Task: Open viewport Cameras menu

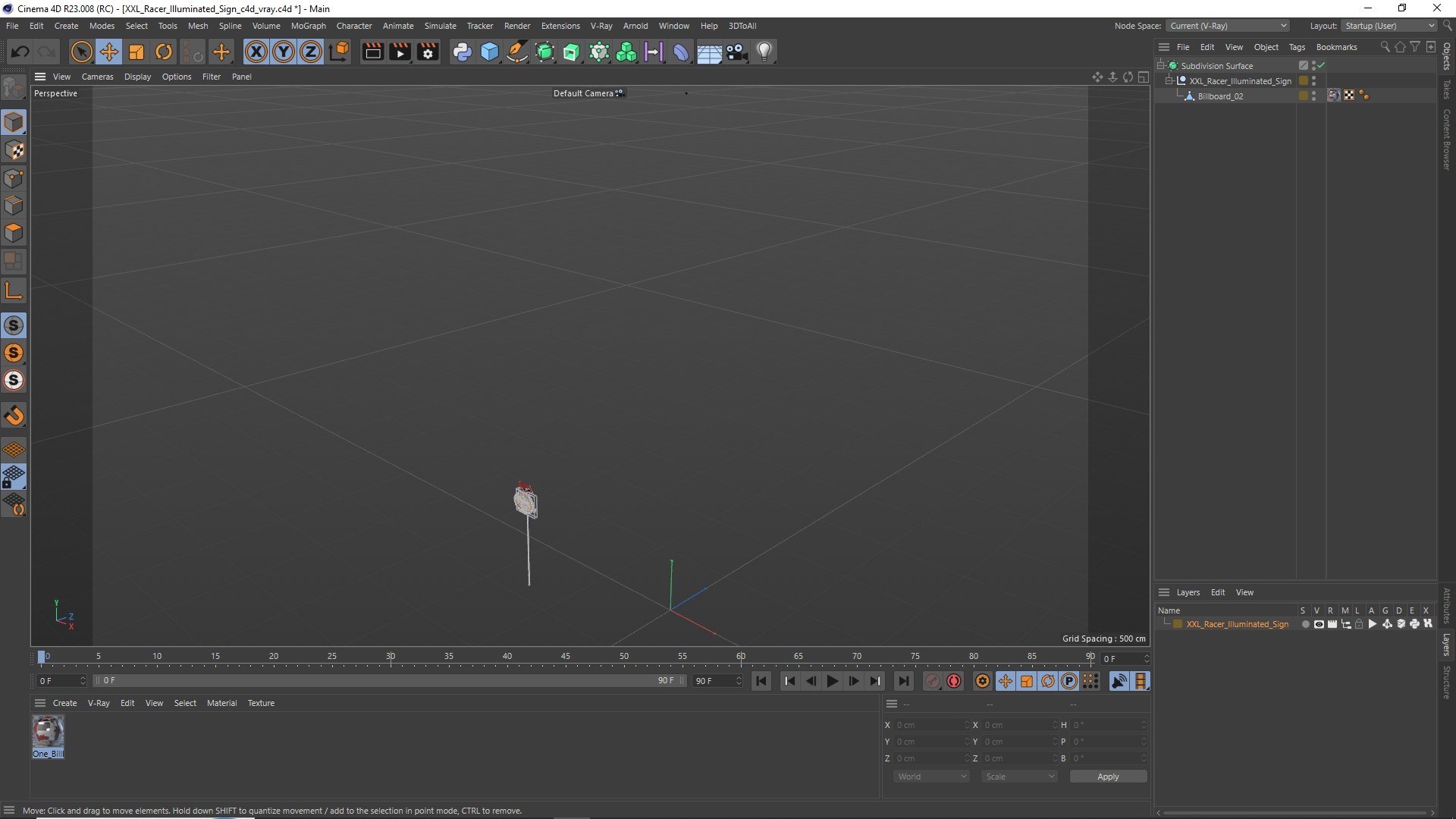Action: pos(97,77)
